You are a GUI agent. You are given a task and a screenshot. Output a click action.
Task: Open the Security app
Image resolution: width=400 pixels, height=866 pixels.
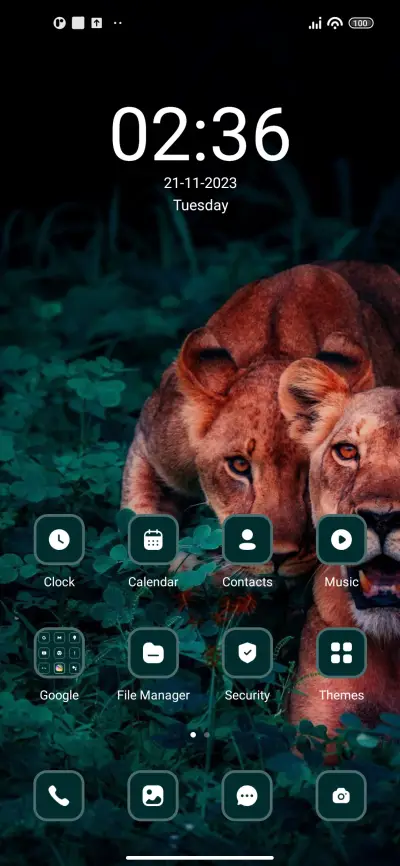tap(247, 653)
